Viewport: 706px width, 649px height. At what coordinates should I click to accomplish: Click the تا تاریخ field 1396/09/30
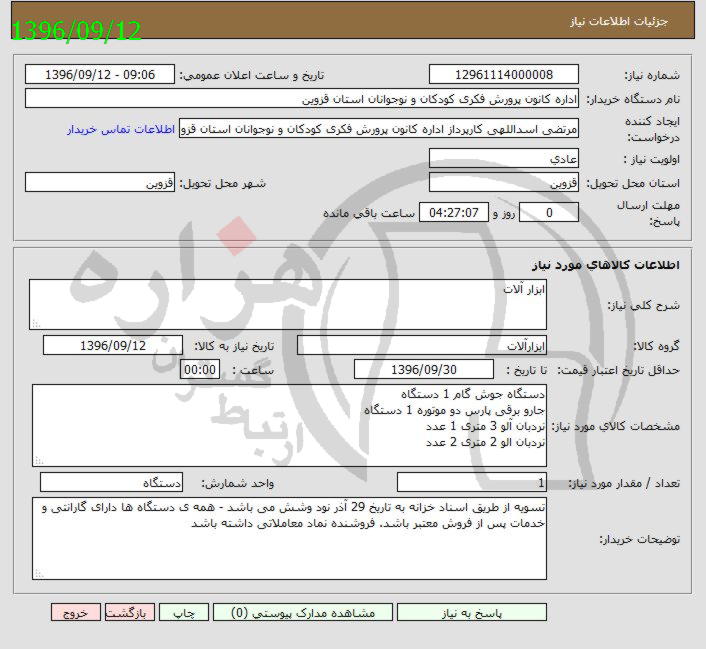424,369
